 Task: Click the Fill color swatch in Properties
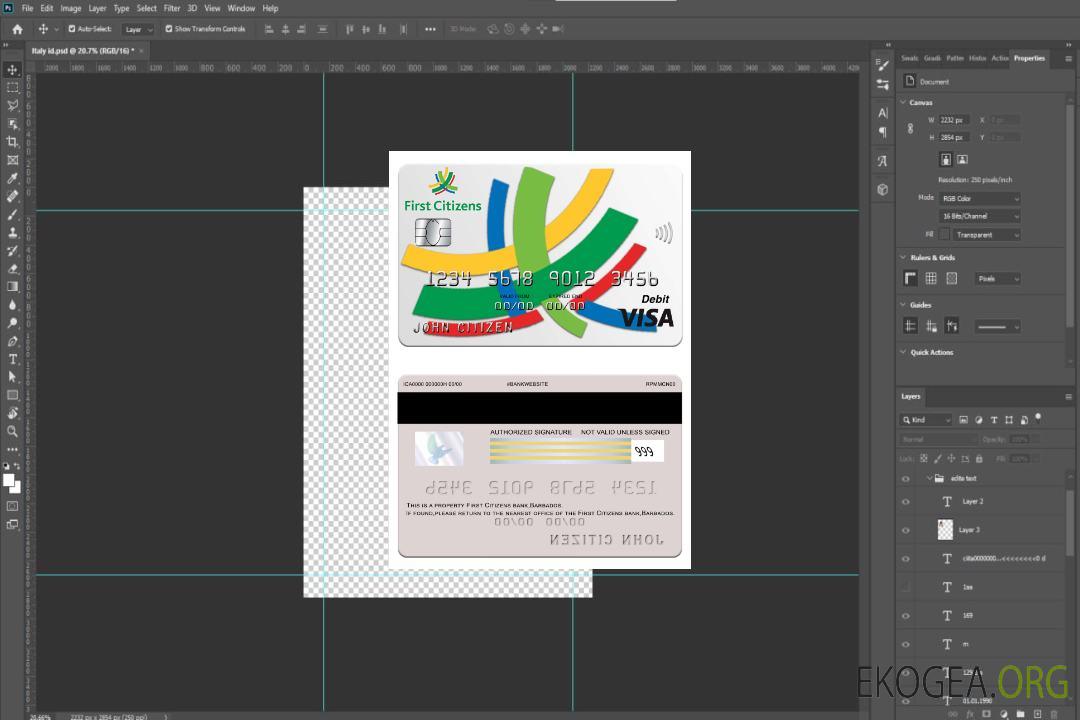(944, 234)
